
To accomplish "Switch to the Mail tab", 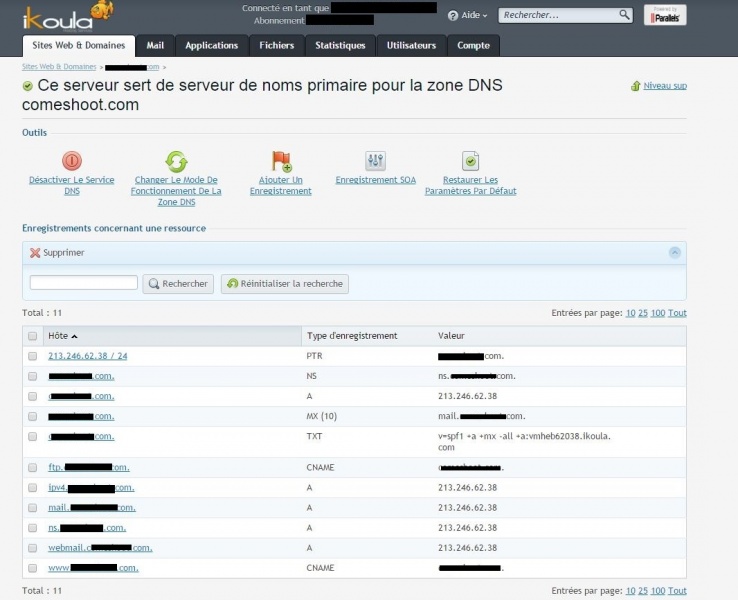I will tap(155, 46).
